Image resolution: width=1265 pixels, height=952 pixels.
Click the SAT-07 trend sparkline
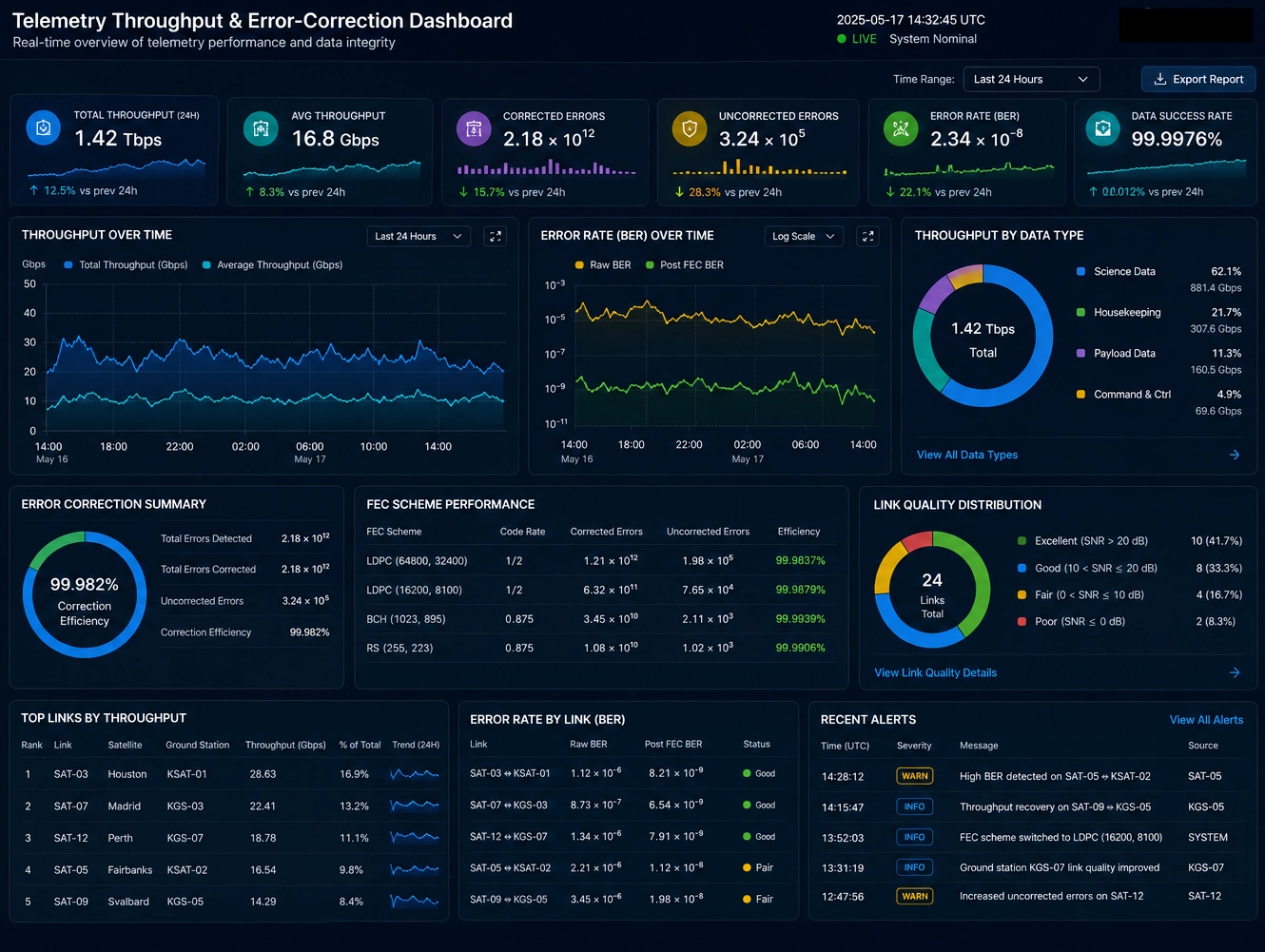415,806
